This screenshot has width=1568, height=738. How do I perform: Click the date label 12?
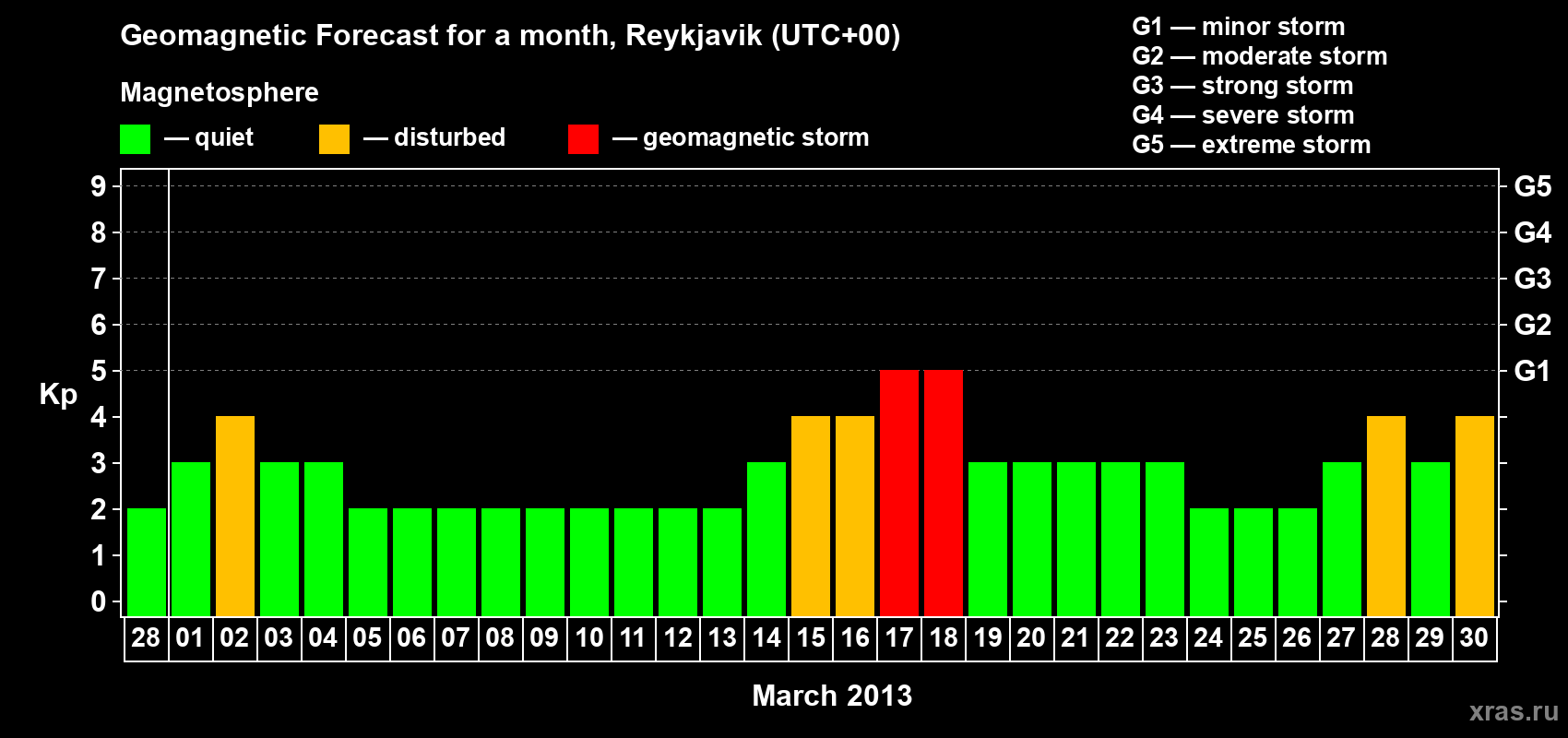pos(678,638)
